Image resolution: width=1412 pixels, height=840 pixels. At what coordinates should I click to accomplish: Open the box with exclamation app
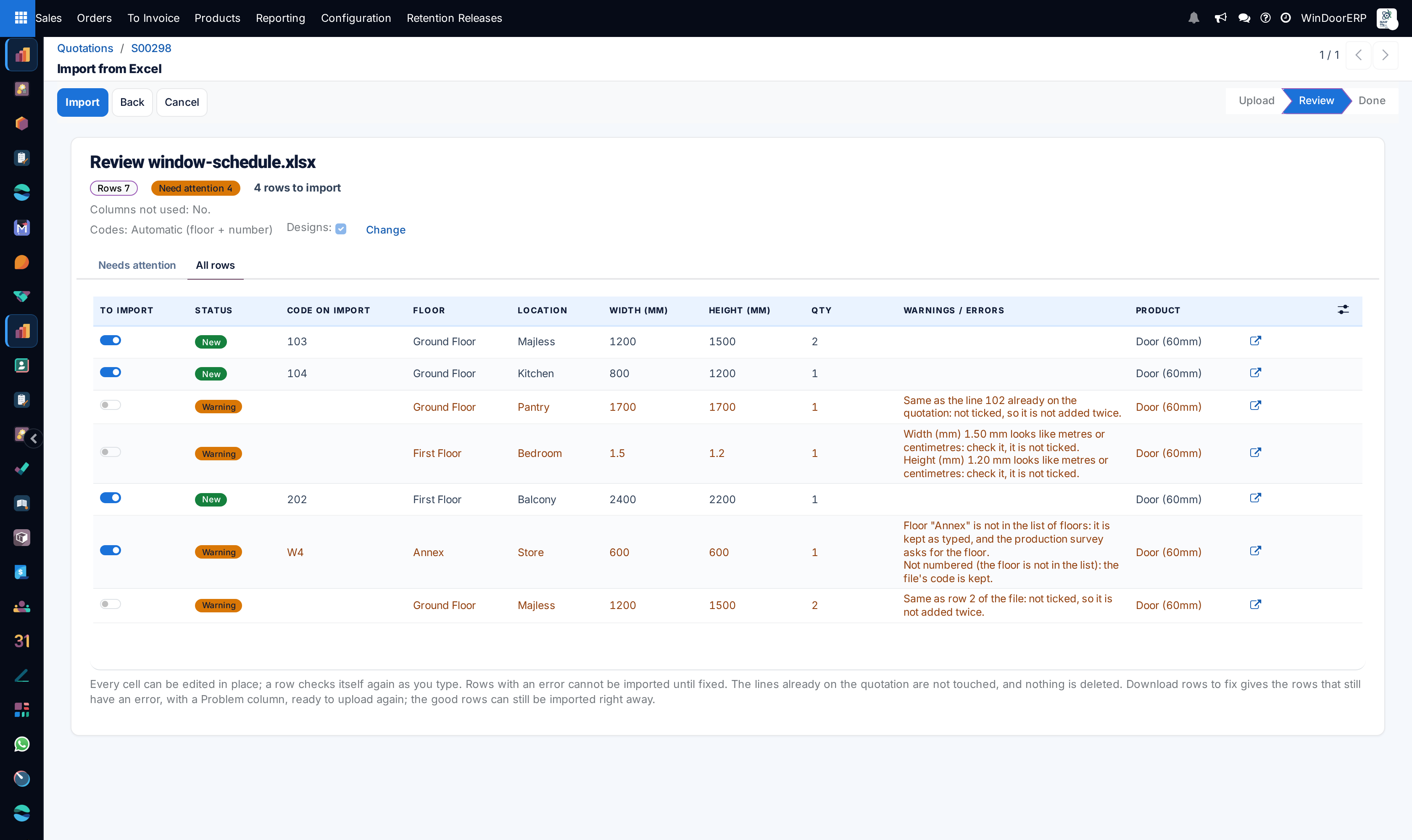21,538
